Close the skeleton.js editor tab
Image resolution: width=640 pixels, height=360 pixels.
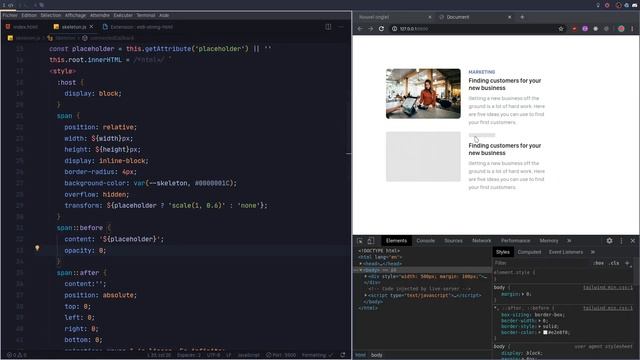click(x=91, y=27)
